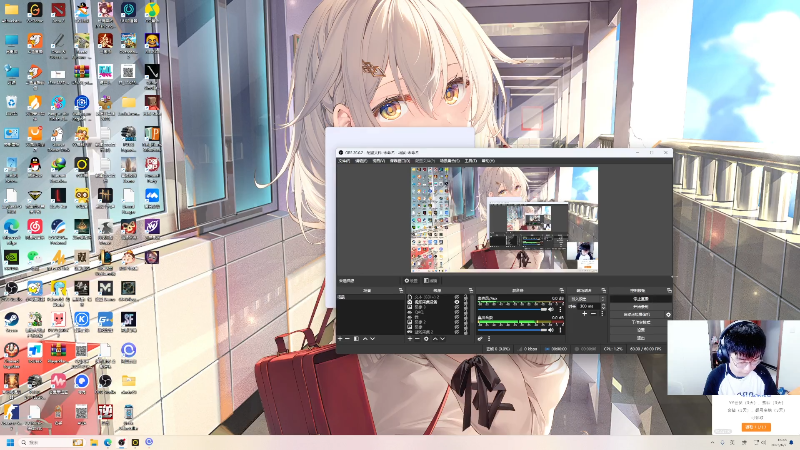Image resolution: width=800 pixels, height=450 pixels.
Task: Open the Help menu in OBS
Action: pos(488,161)
